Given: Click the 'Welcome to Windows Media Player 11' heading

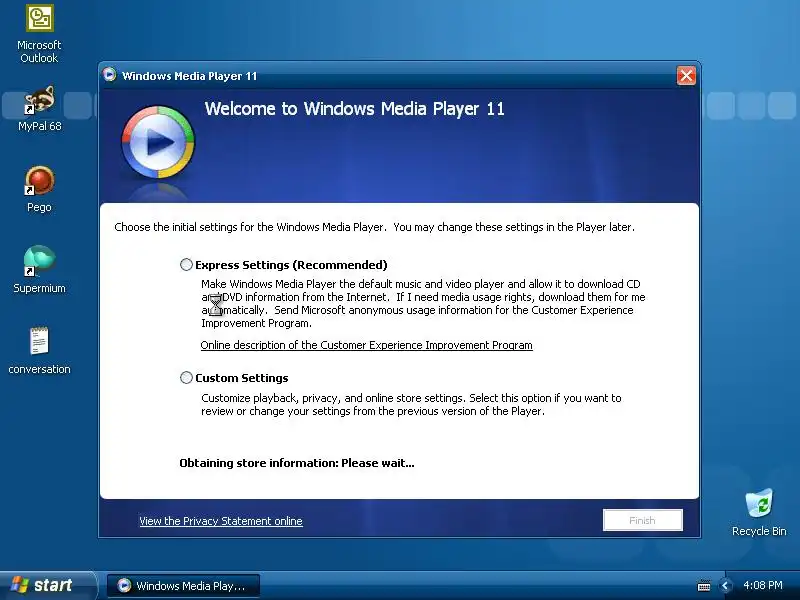Looking at the screenshot, I should (x=354, y=109).
